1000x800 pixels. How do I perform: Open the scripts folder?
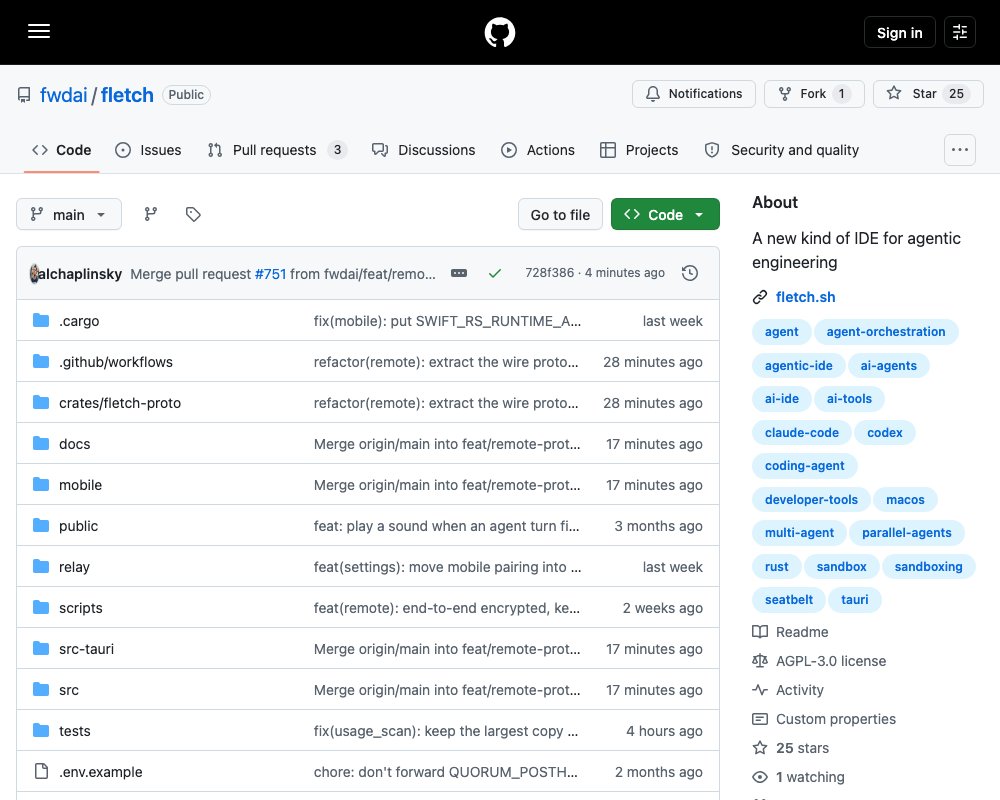tap(80, 608)
